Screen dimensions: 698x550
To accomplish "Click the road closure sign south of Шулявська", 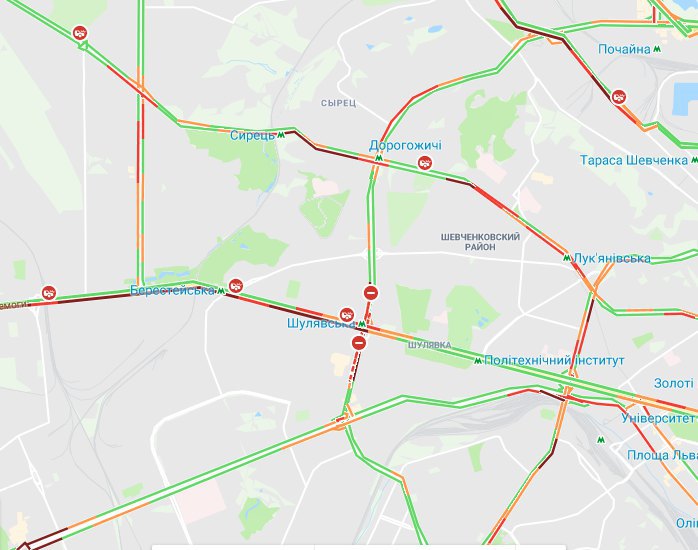I will tap(359, 343).
